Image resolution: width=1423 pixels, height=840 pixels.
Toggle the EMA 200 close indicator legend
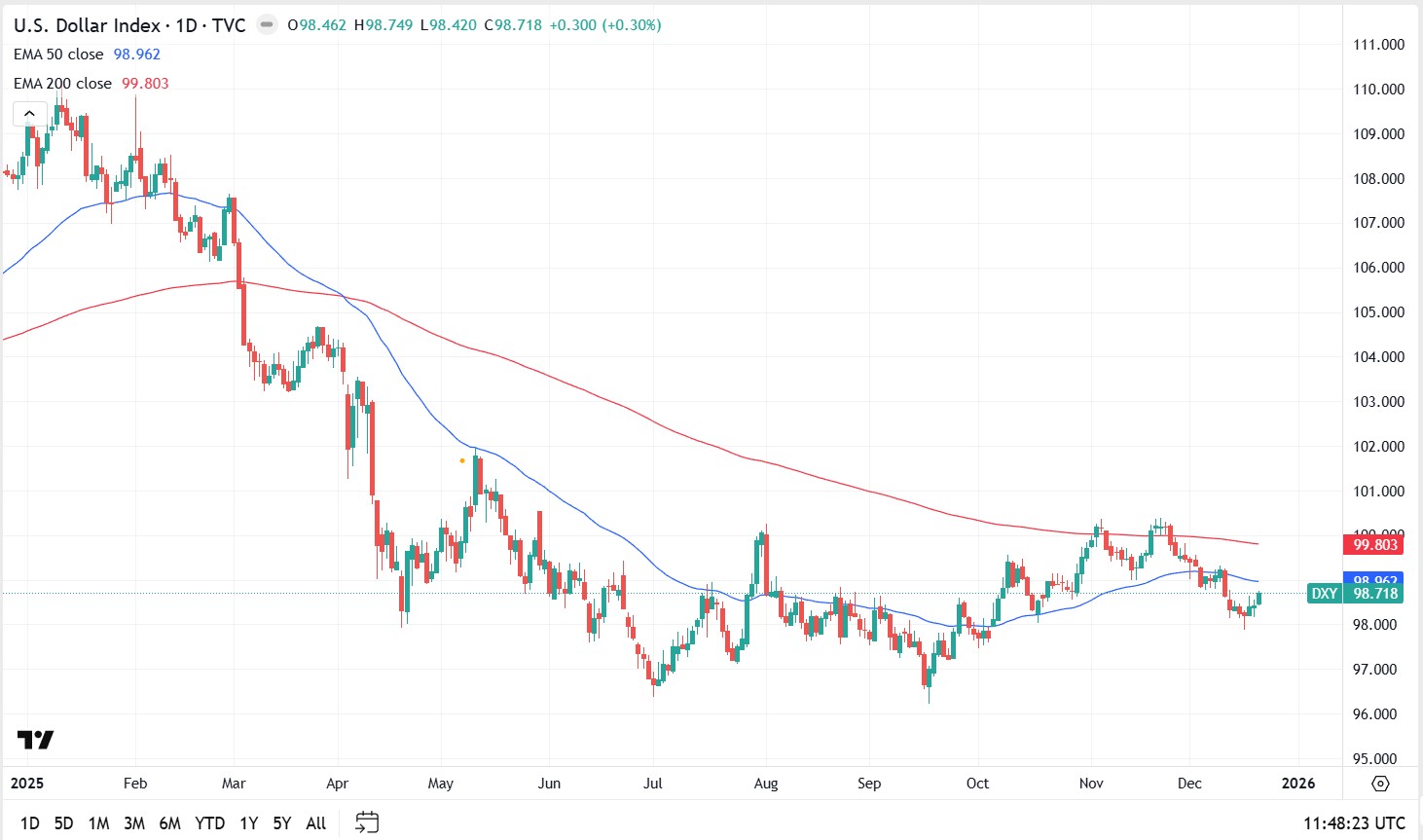click(62, 84)
